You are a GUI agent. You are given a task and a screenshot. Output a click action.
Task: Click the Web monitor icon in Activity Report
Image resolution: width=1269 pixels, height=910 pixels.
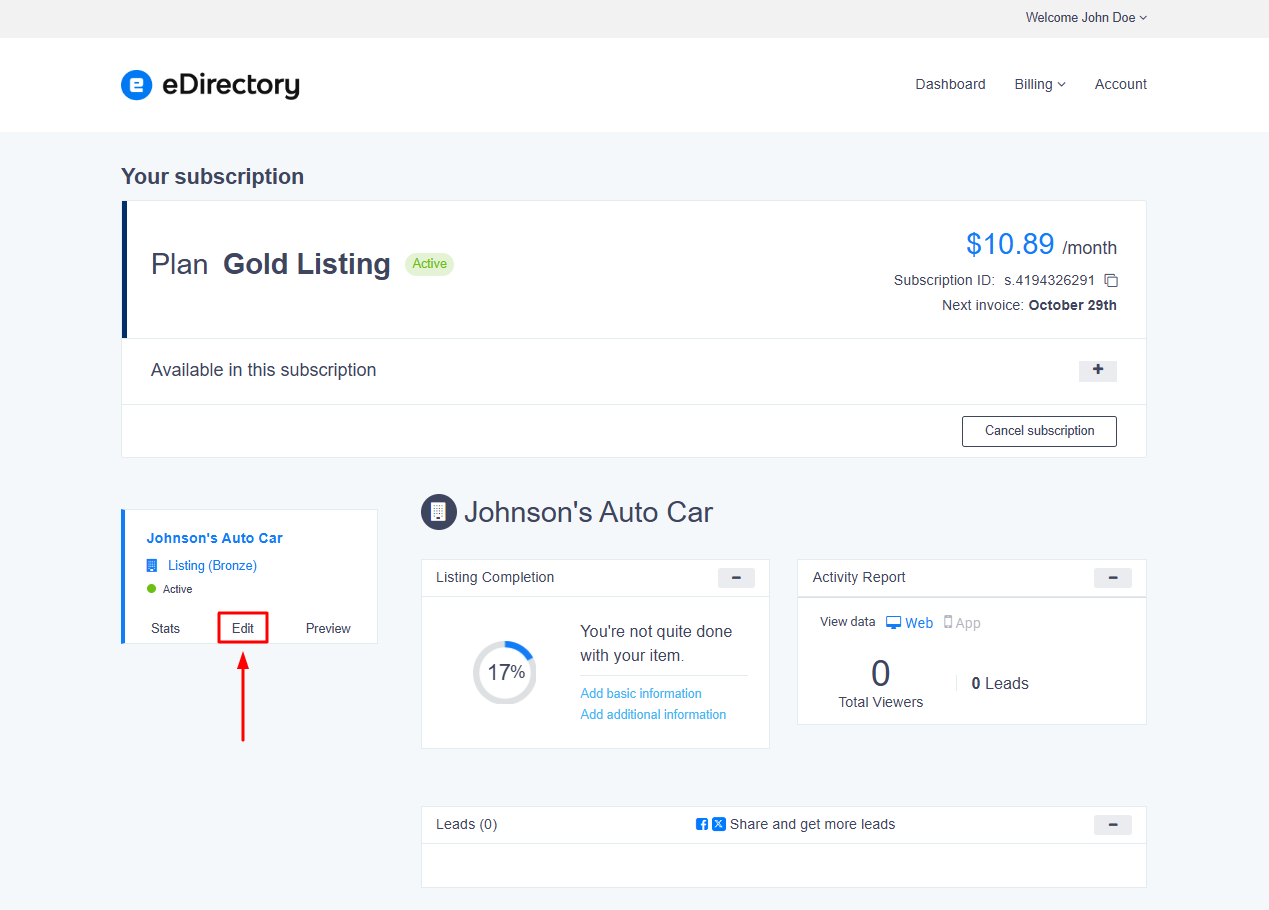pos(893,622)
